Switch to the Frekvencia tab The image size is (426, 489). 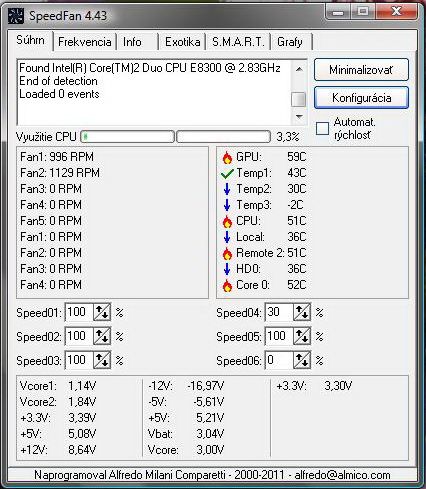[x=85, y=42]
